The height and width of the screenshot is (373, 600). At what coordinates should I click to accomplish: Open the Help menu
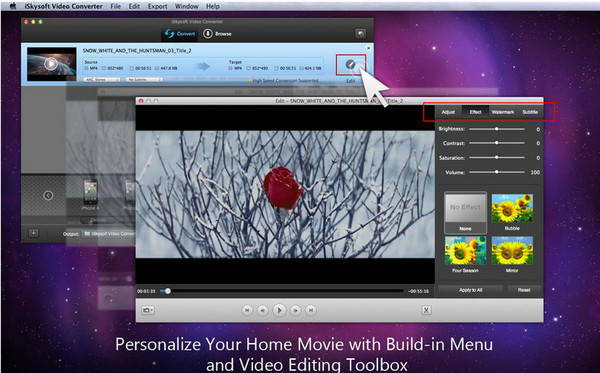coord(213,6)
